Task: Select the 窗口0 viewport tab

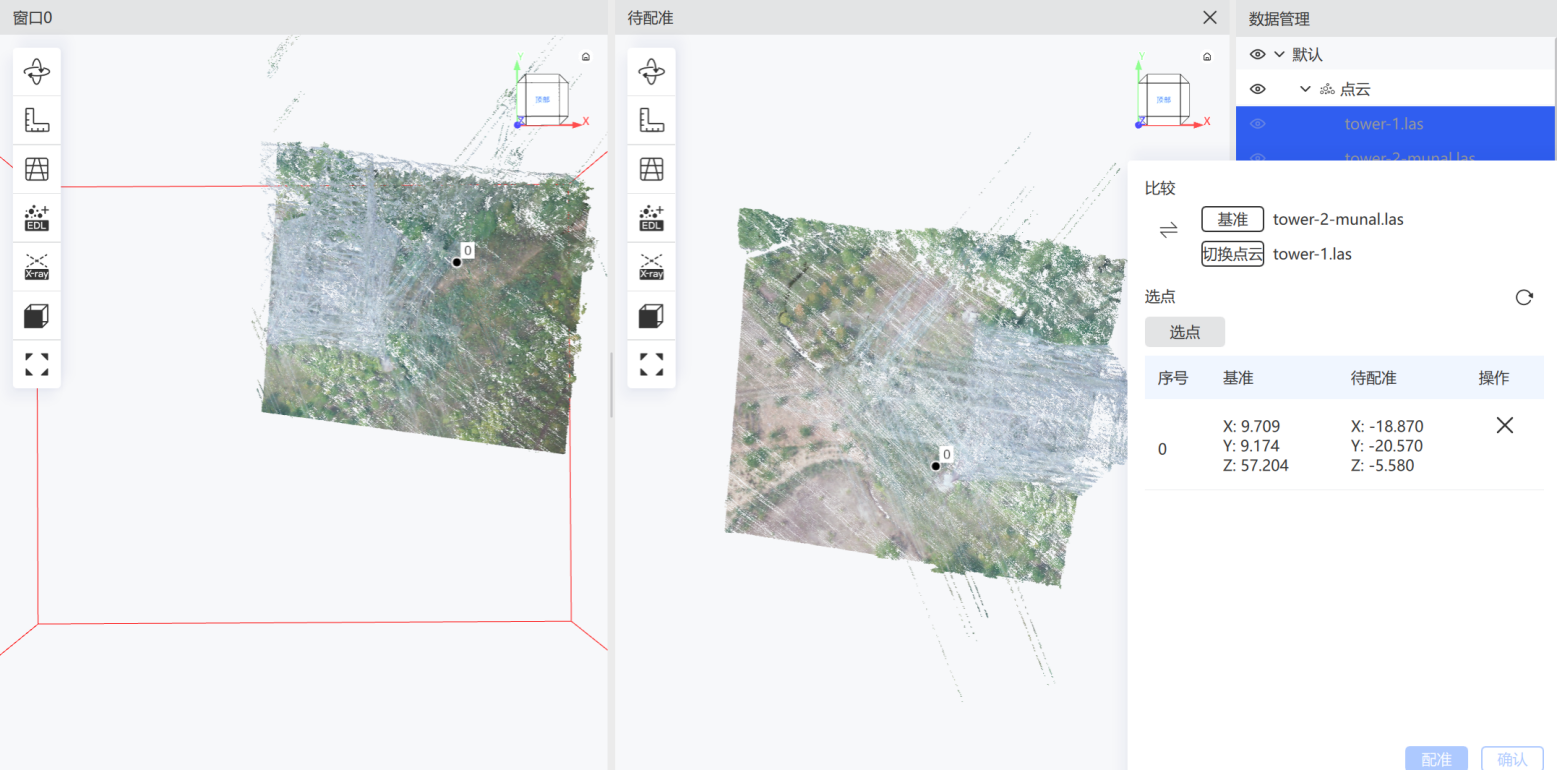Action: click(32, 18)
